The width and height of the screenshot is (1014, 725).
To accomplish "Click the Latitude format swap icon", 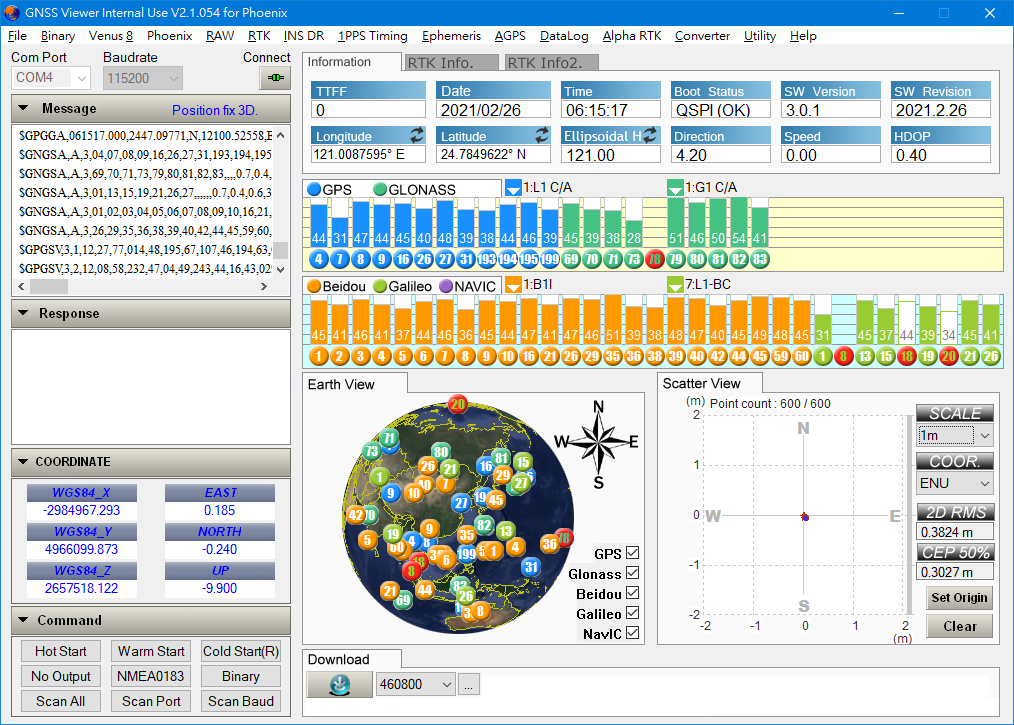I will click(x=542, y=135).
